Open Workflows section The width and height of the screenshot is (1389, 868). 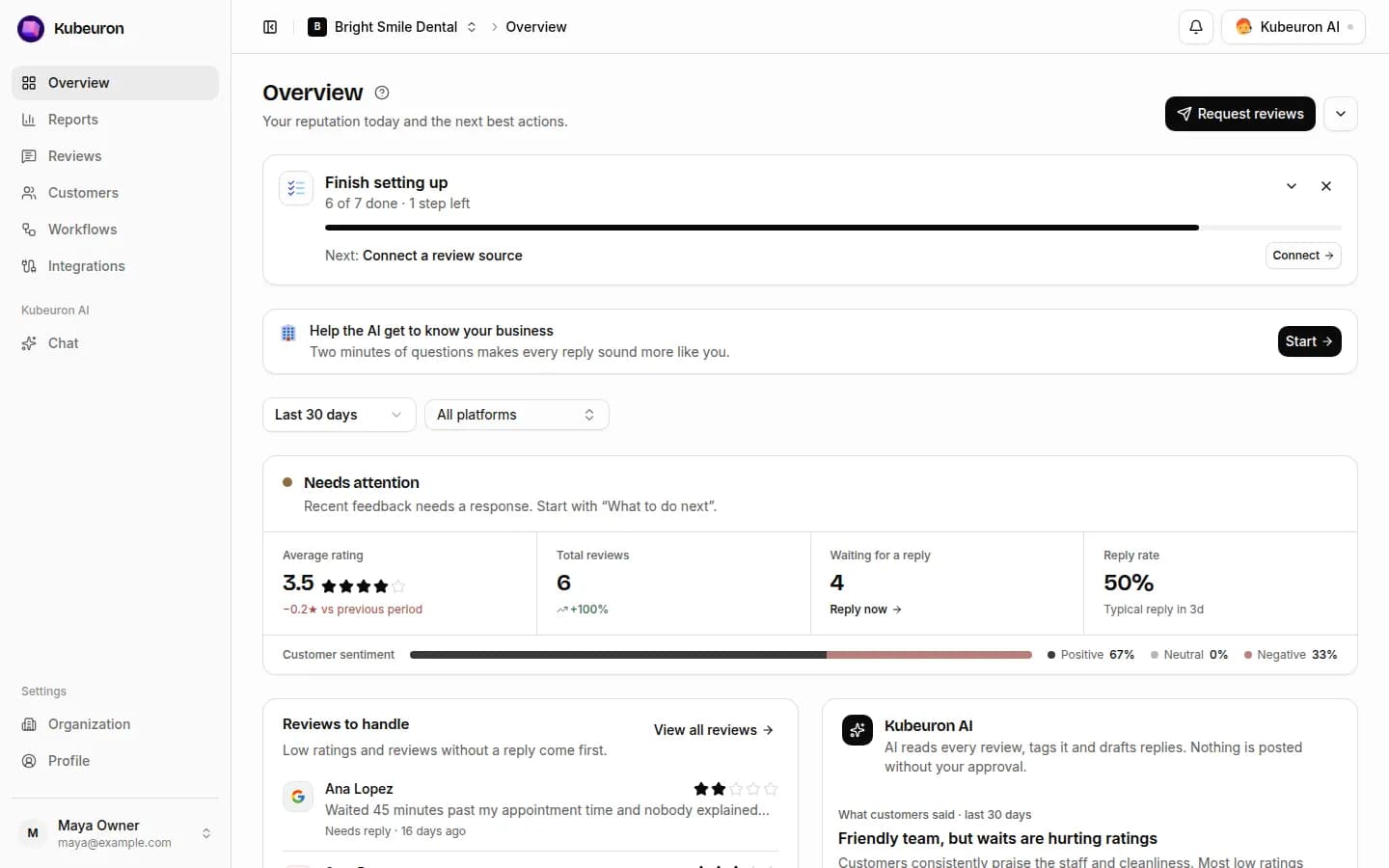[115, 230]
